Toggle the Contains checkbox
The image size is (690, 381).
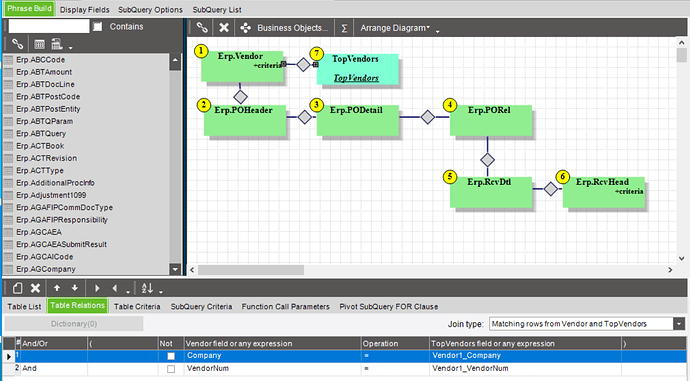pos(97,27)
